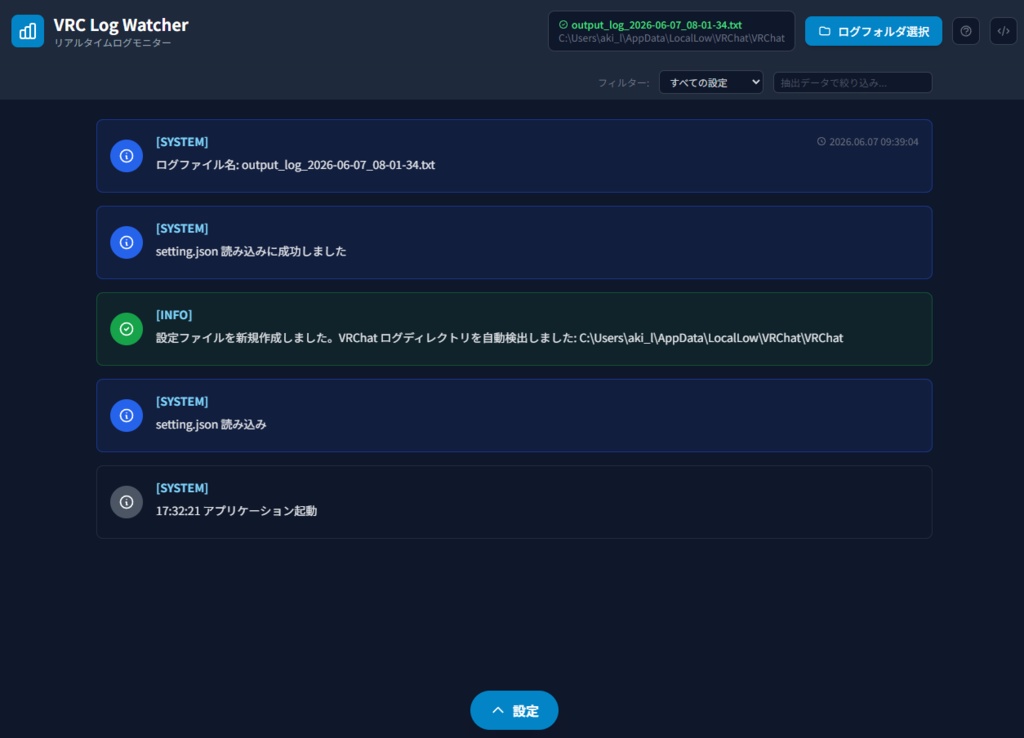Click the code brackets icon button
Screen dimensions: 1024x738
(x=1004, y=31)
